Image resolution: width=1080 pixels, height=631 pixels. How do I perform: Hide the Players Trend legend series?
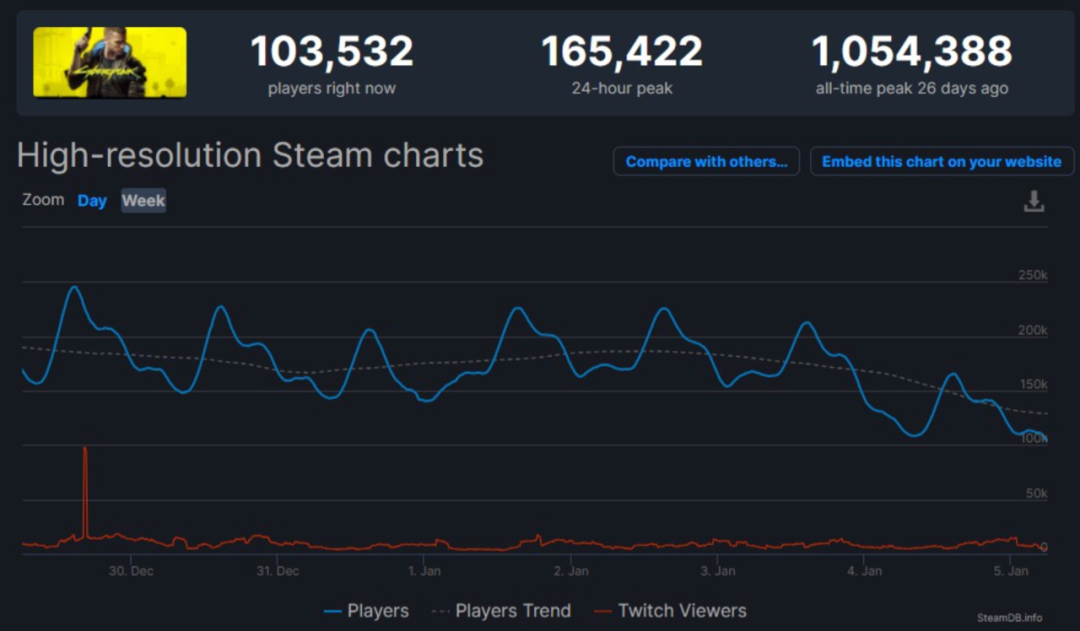coord(500,610)
